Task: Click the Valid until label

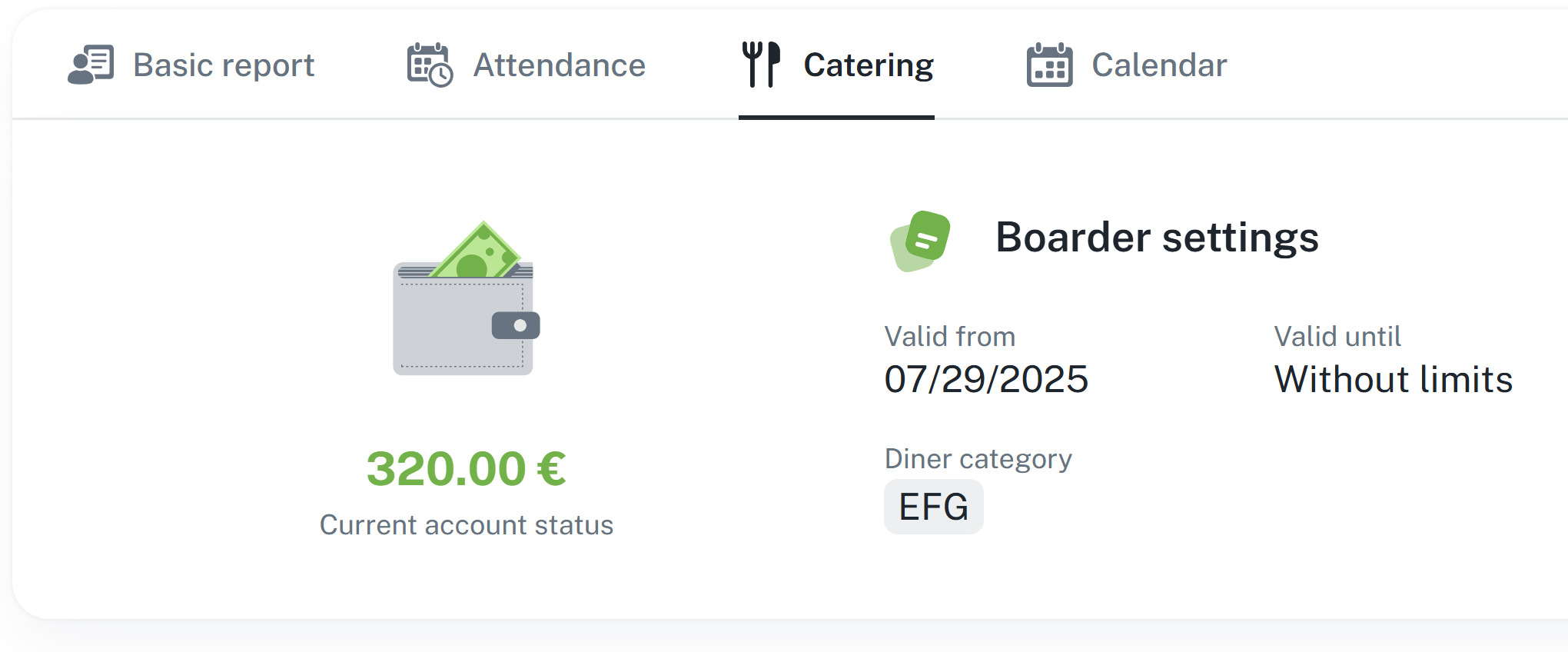Action: tap(1337, 337)
